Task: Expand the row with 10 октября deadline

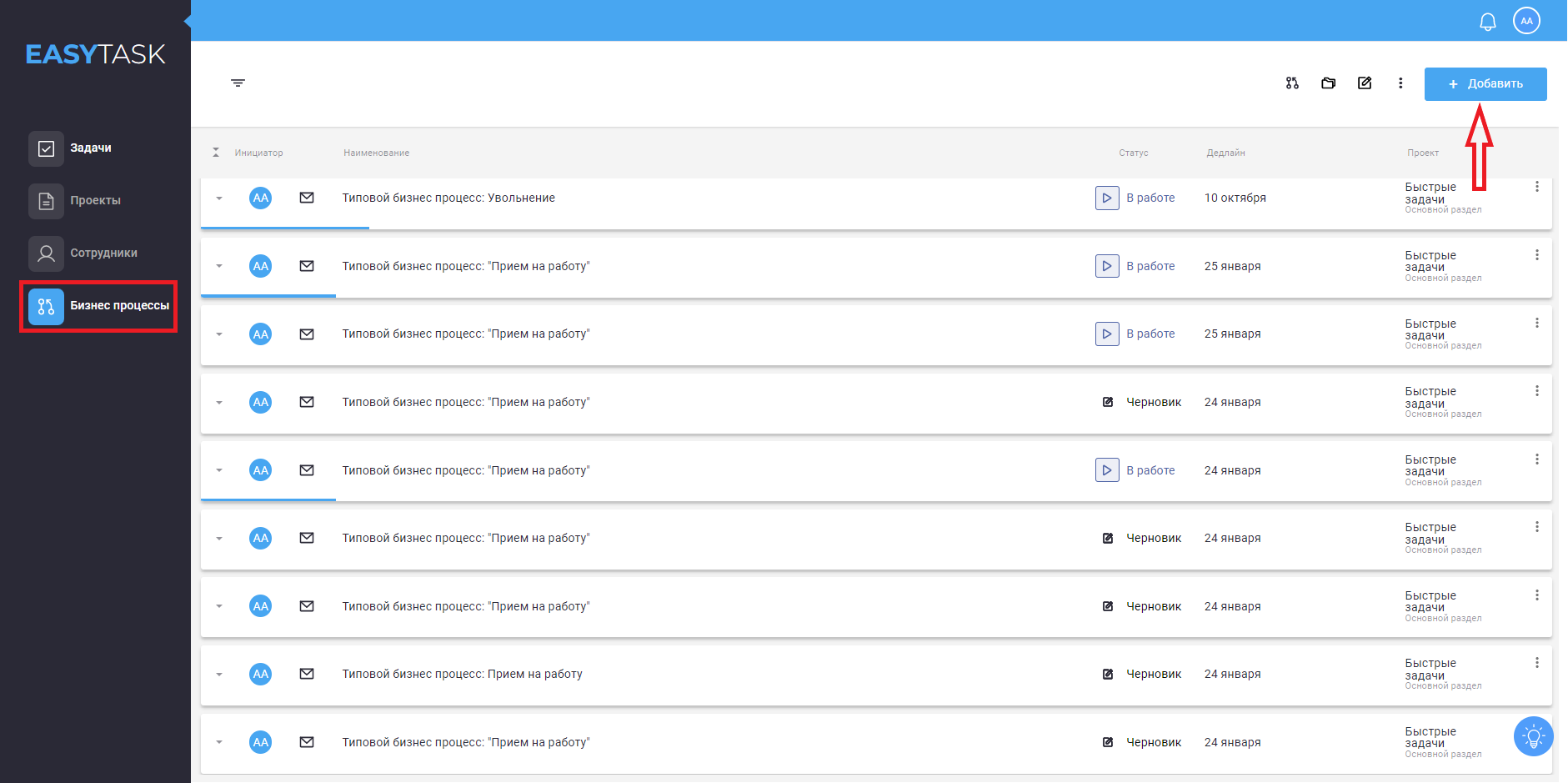Action: point(219,198)
